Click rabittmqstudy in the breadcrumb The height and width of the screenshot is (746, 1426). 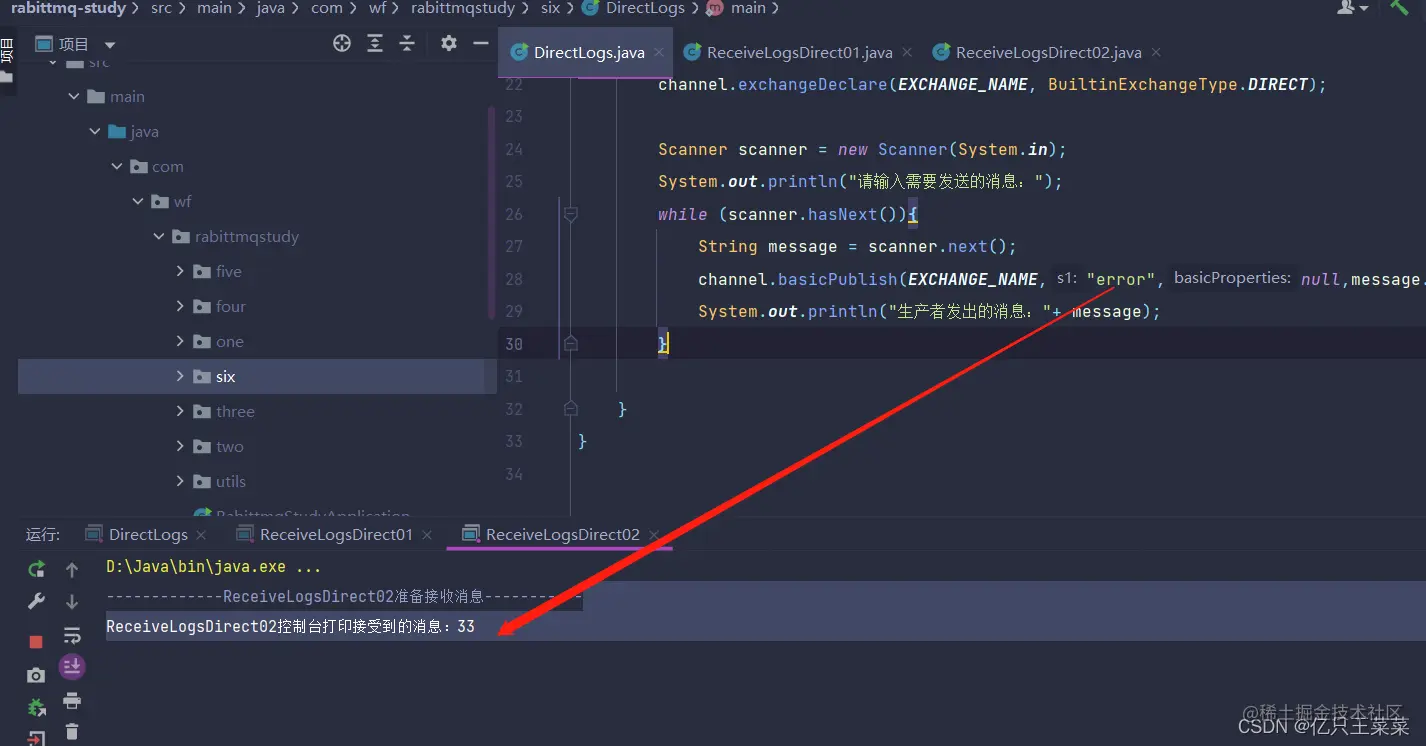click(463, 8)
